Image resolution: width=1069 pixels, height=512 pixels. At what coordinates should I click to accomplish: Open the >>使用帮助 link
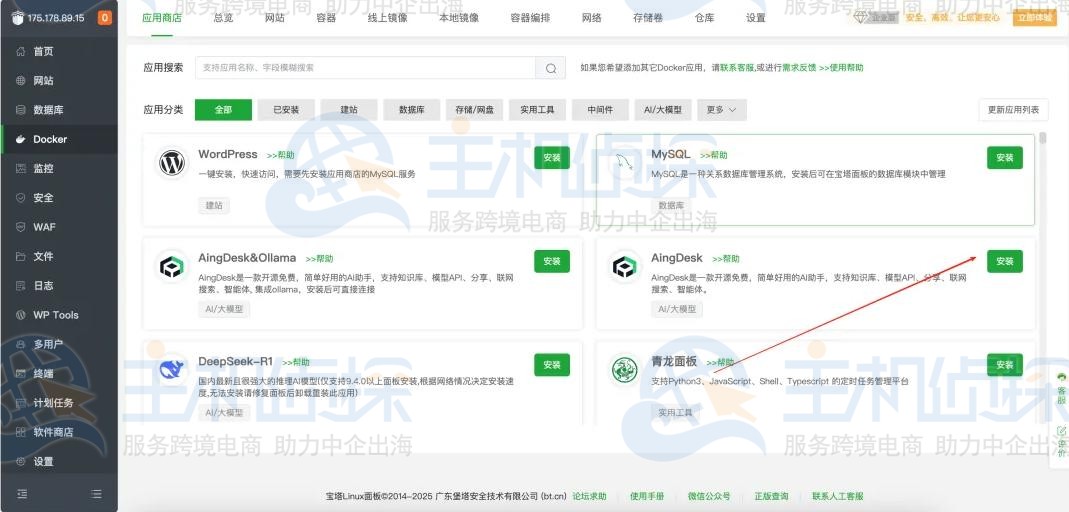[841, 67]
